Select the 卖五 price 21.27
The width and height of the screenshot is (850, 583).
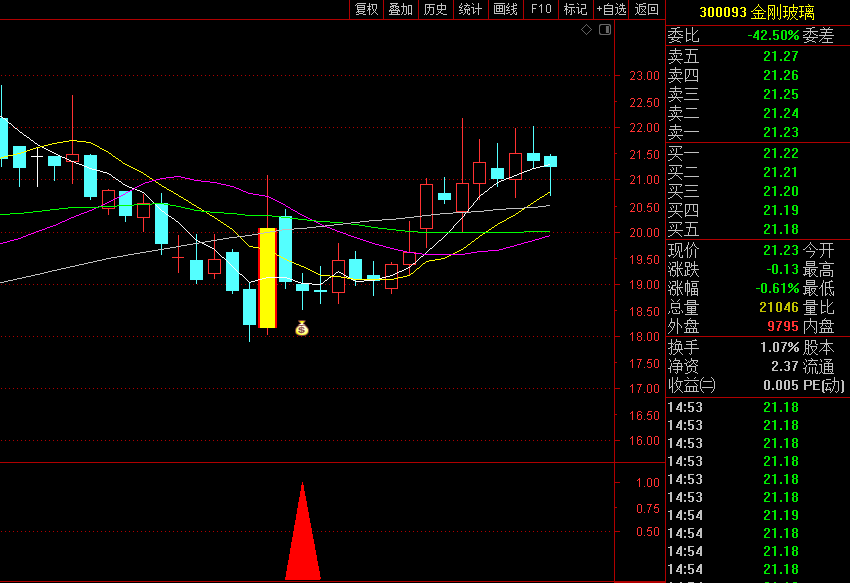pyautogui.click(x=781, y=56)
